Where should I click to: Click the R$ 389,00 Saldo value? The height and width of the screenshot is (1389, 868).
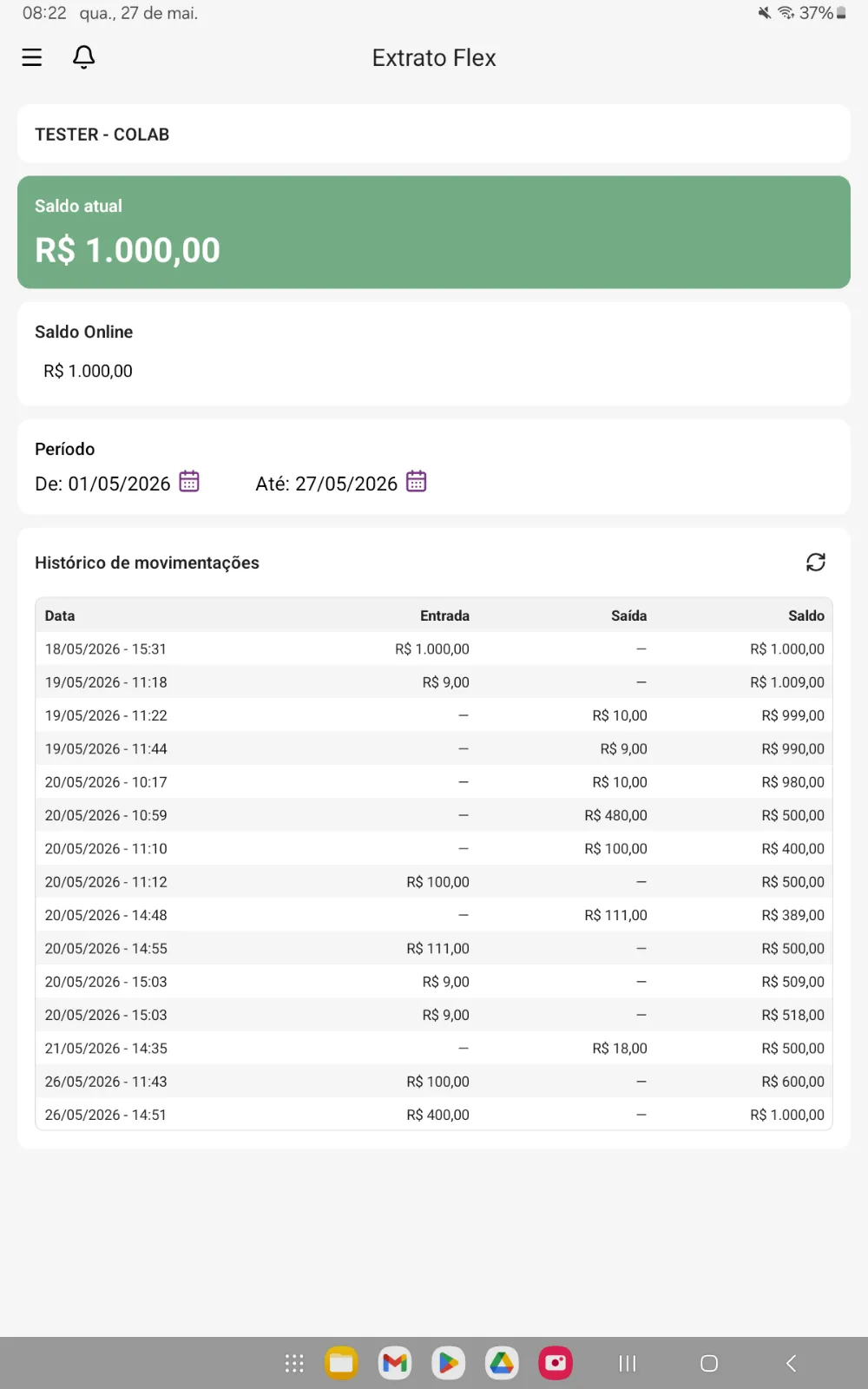[x=793, y=915]
